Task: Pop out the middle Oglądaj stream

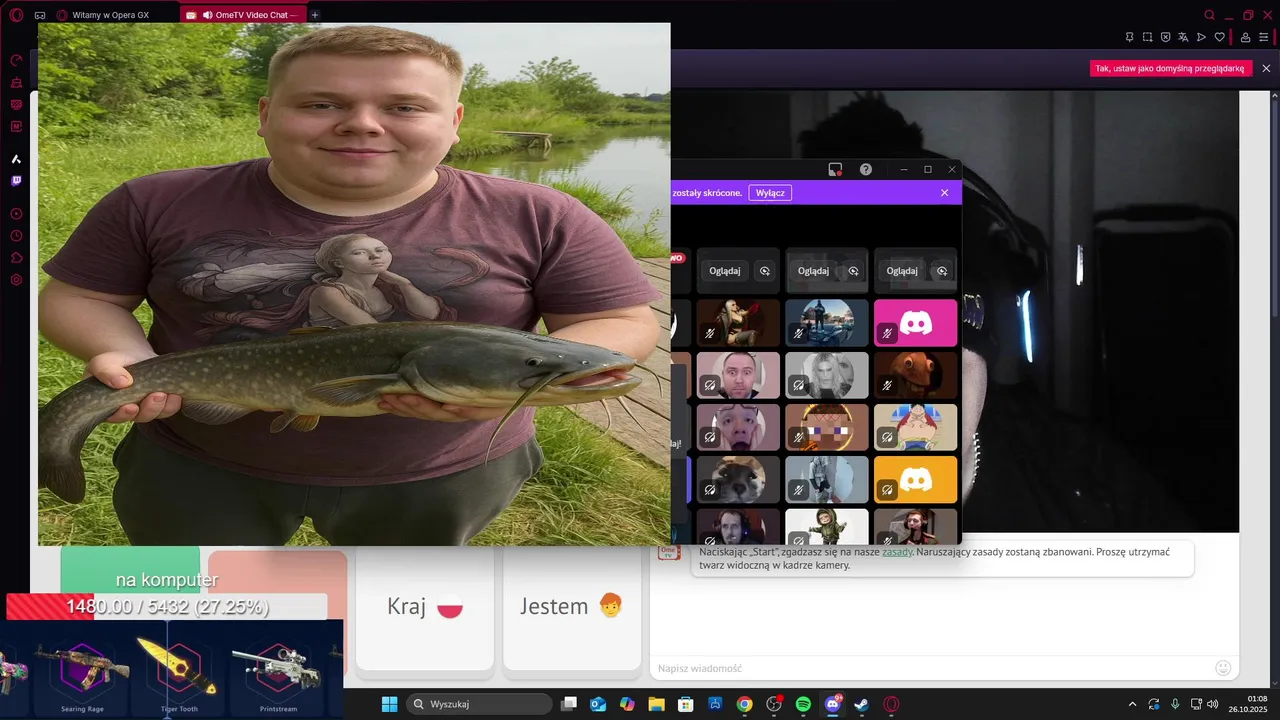Action: click(x=853, y=271)
